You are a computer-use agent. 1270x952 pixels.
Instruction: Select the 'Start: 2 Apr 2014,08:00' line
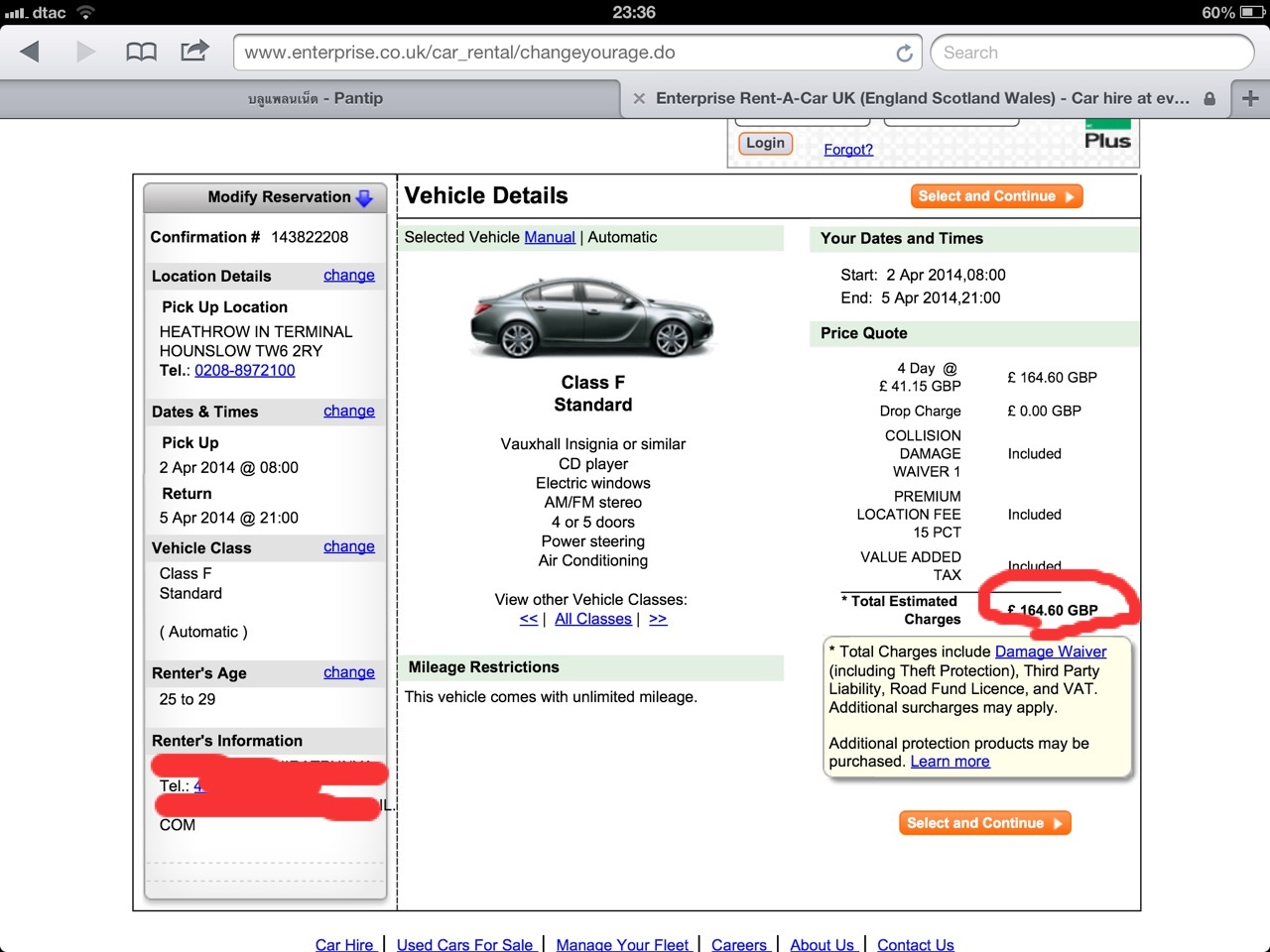point(923,275)
